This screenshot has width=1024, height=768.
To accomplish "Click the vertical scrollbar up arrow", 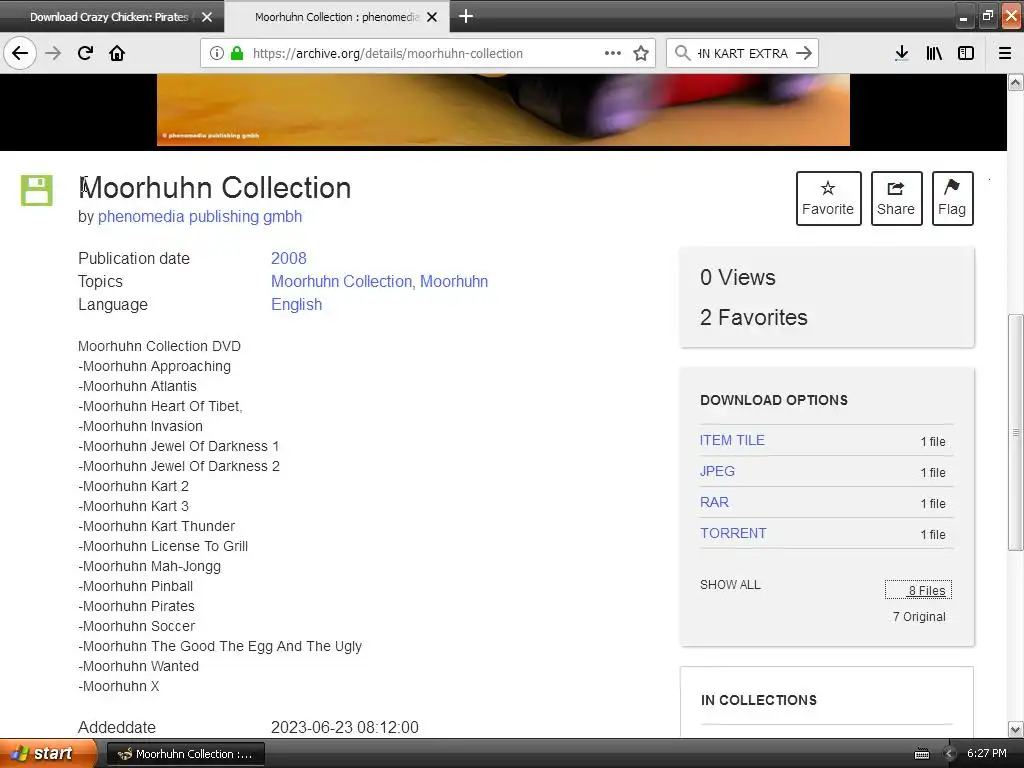I will pyautogui.click(x=1016, y=82).
